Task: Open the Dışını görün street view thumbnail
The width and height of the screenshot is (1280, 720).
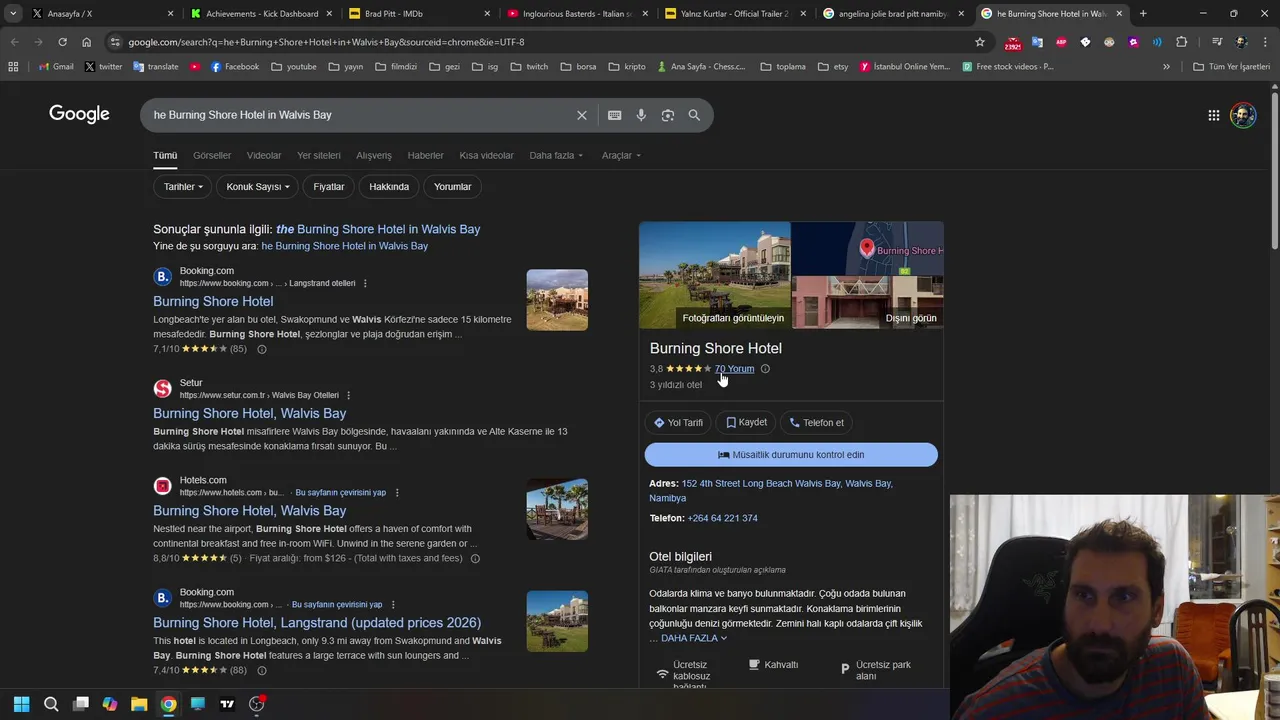Action: point(868,303)
